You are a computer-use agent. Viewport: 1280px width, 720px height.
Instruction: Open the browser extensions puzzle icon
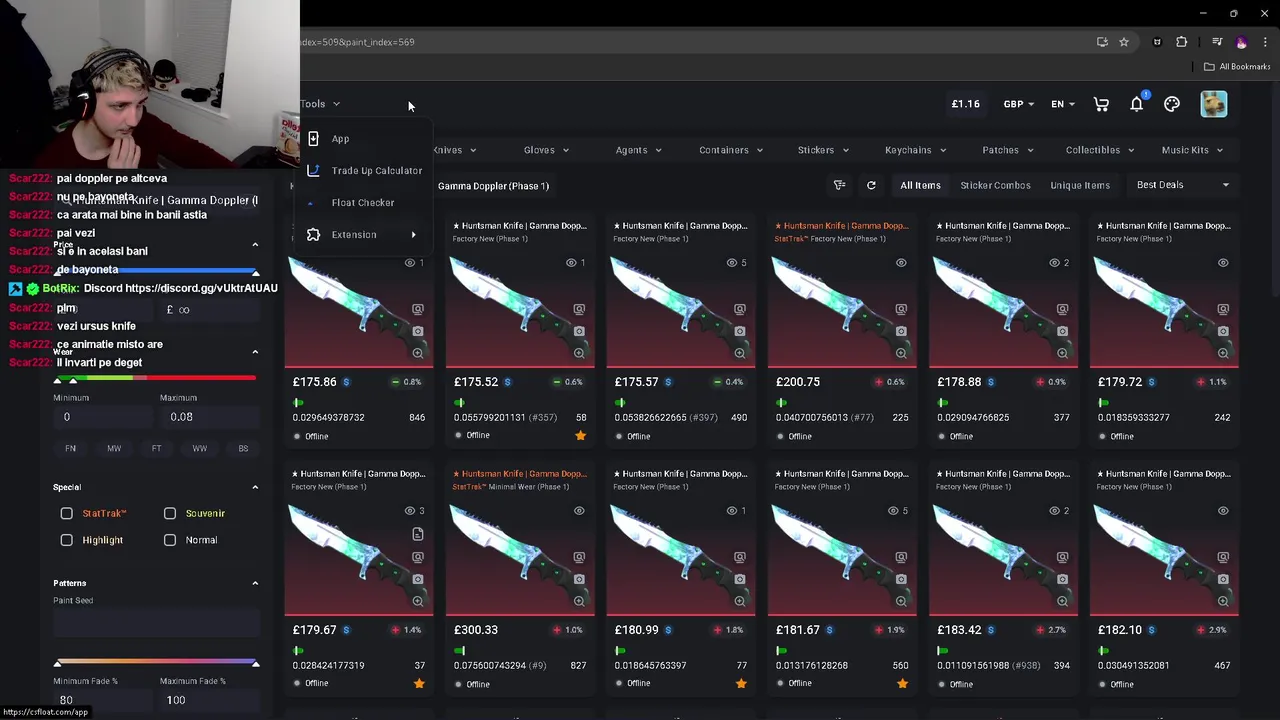pos(1182,42)
